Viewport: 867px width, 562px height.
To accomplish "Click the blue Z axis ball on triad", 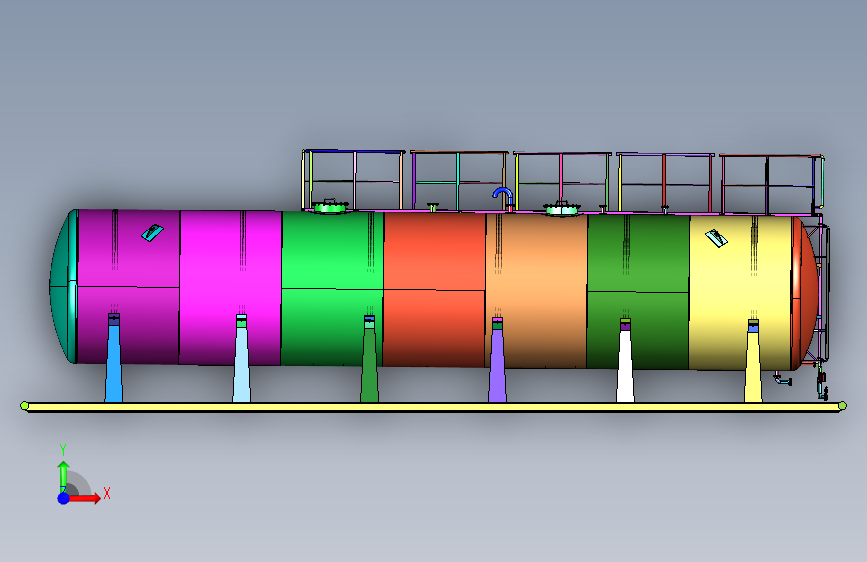I will coord(64,498).
